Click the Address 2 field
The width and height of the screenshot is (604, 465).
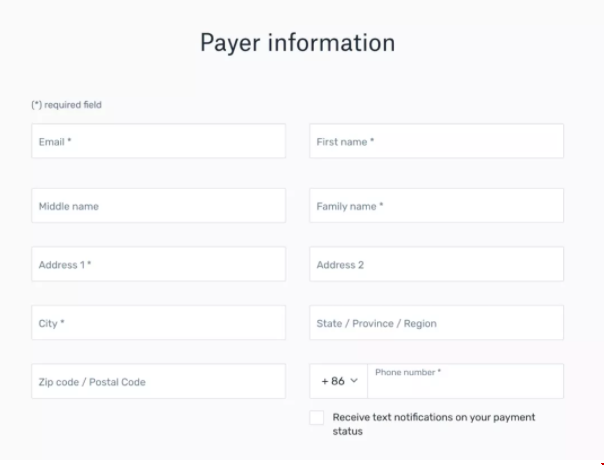[436, 264]
